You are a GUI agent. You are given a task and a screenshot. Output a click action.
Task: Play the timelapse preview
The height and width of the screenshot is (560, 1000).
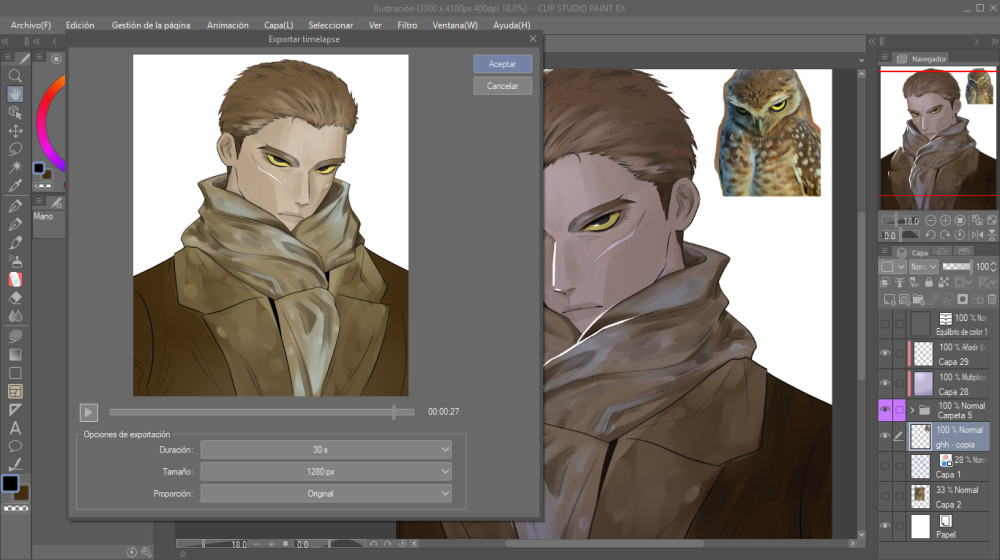coord(89,412)
